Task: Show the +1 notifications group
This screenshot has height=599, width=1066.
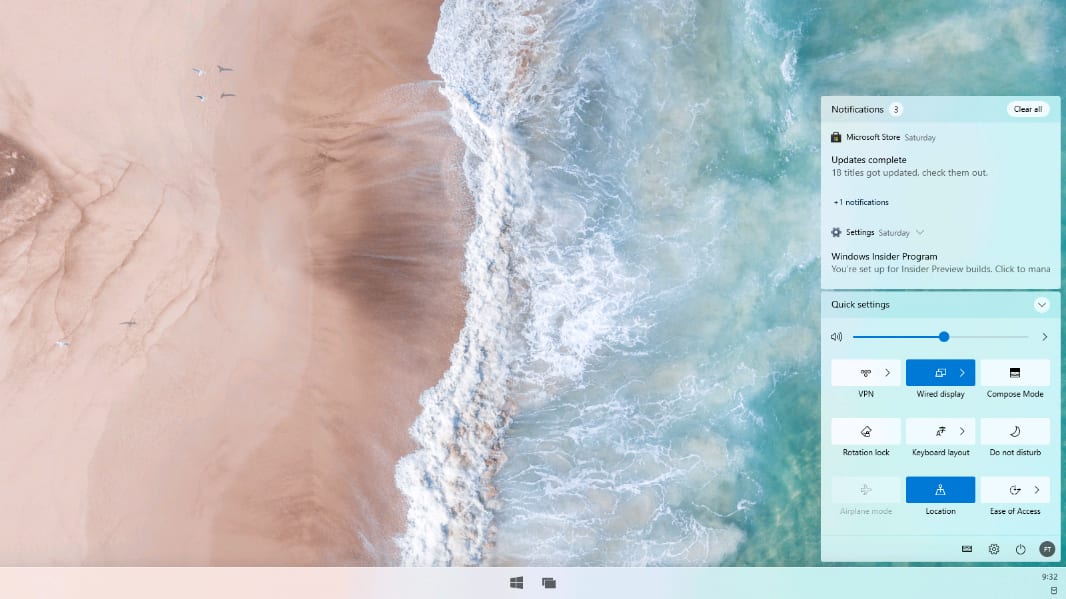Action: tap(861, 202)
